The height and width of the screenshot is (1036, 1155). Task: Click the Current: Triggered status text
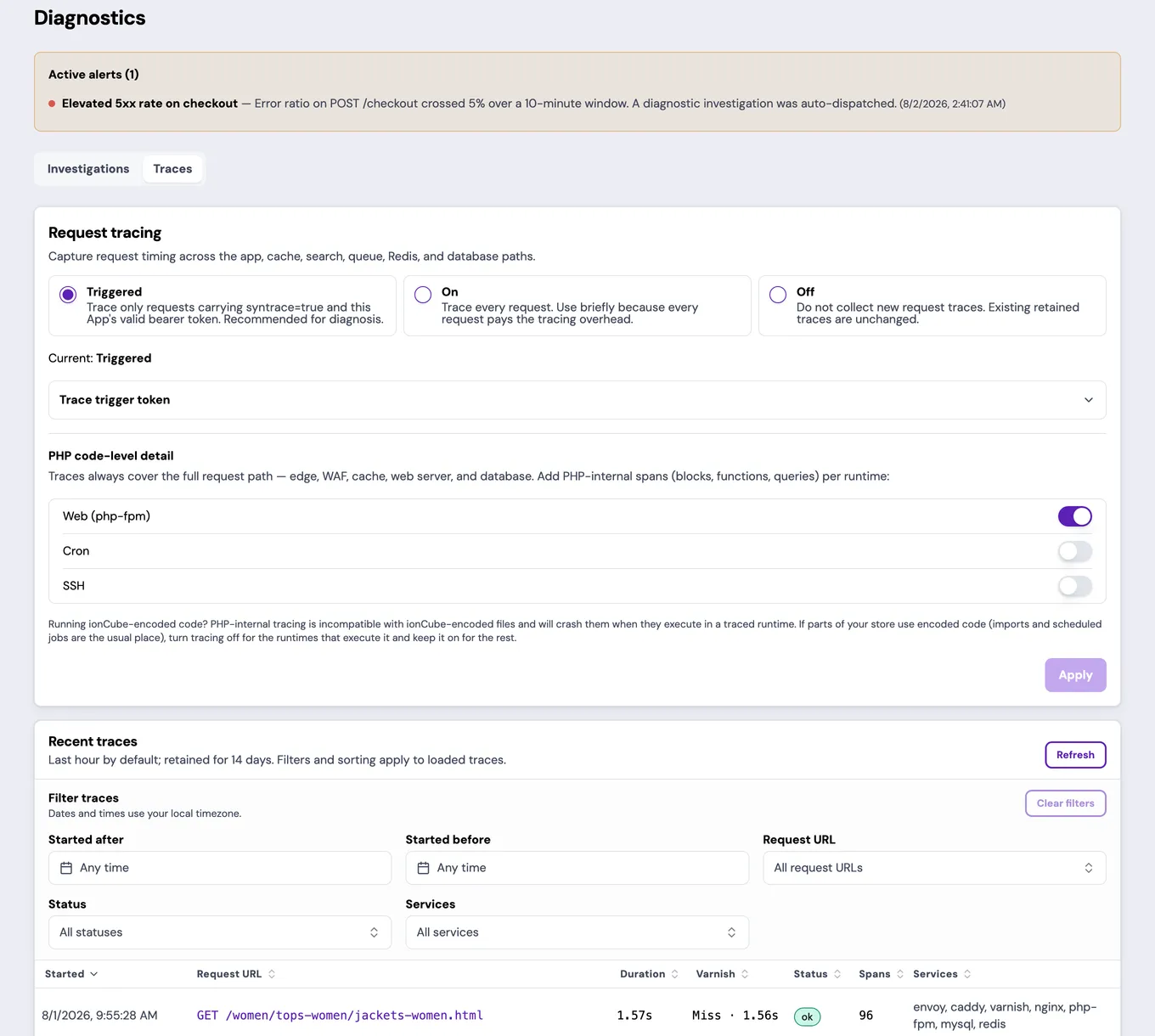coord(99,358)
